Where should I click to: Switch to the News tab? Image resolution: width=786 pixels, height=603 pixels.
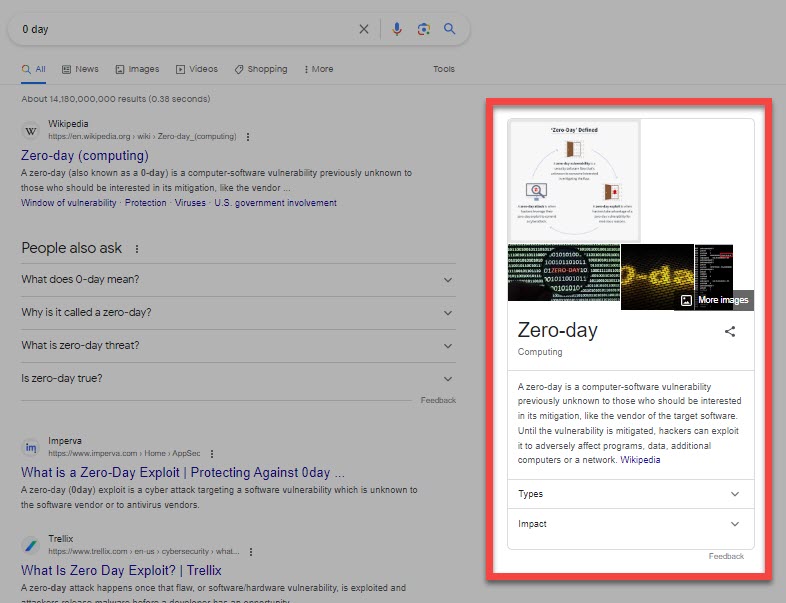tap(80, 69)
